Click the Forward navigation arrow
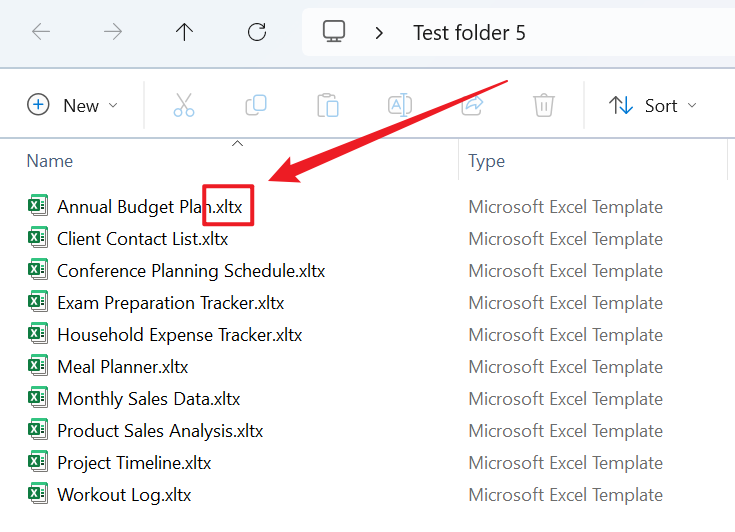Viewport: 735px width, 532px height. pos(113,32)
